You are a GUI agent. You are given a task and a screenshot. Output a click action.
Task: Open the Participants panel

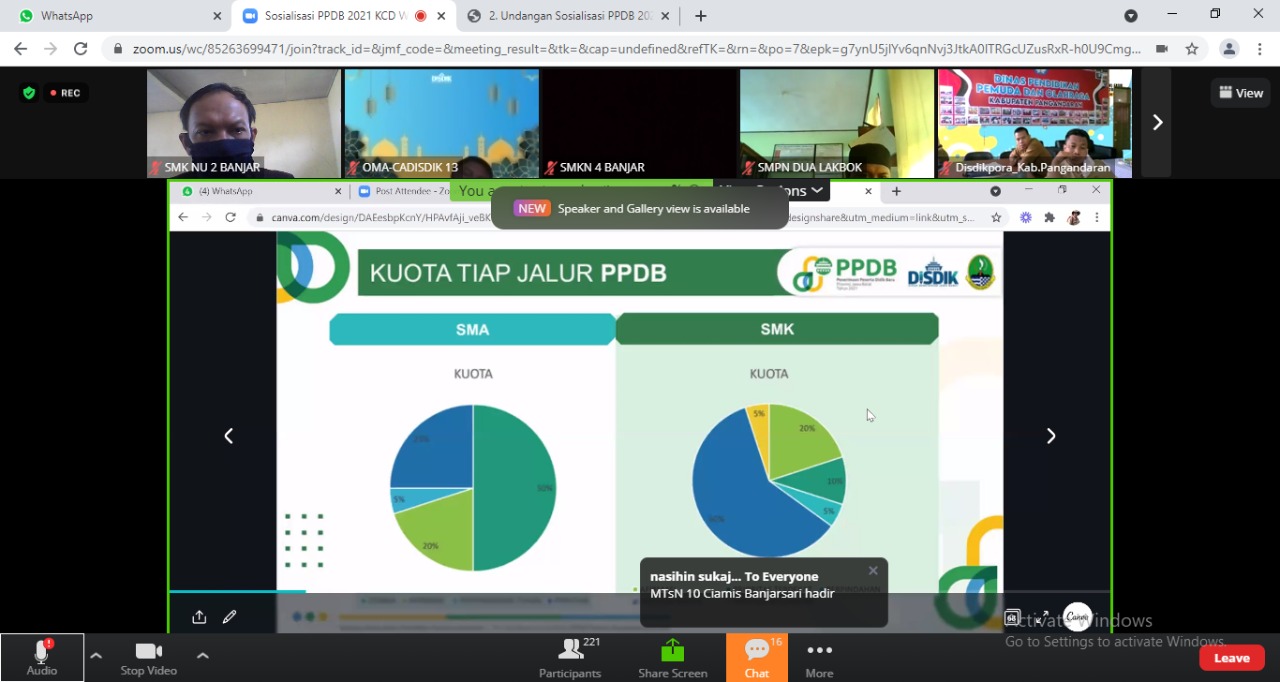pos(571,657)
